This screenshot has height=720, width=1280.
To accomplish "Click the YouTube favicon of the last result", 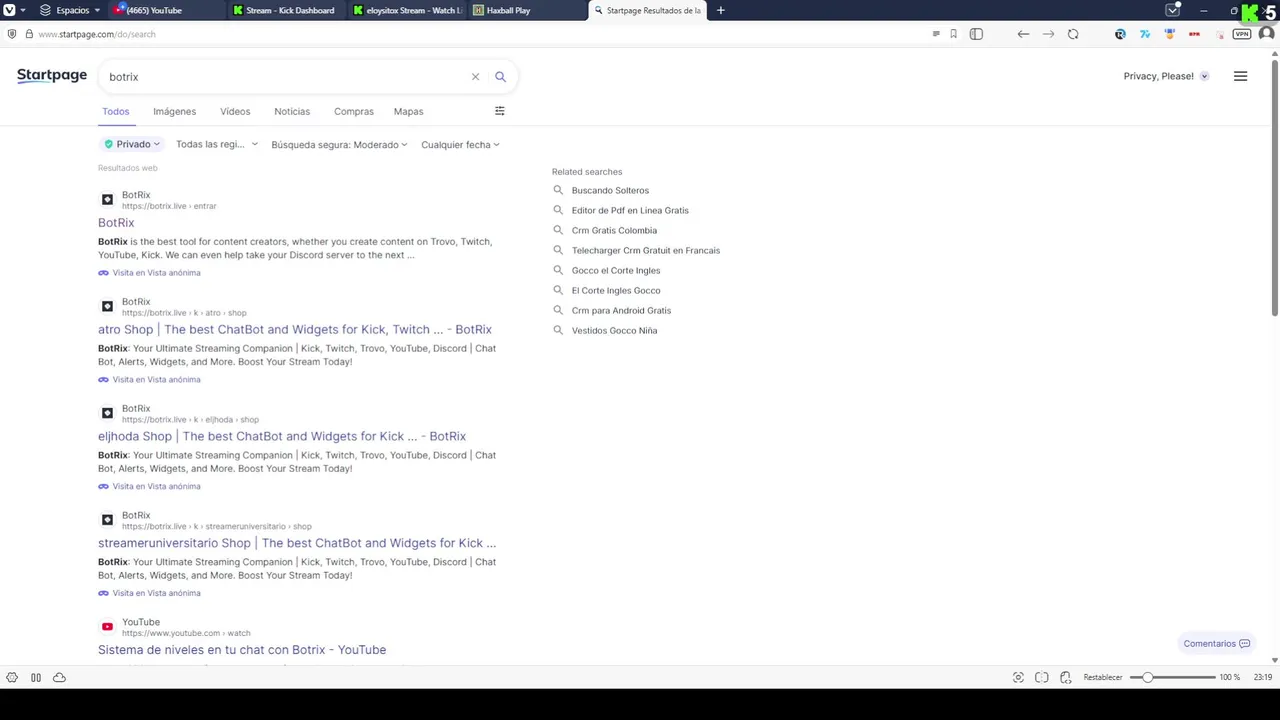I will coord(107,627).
